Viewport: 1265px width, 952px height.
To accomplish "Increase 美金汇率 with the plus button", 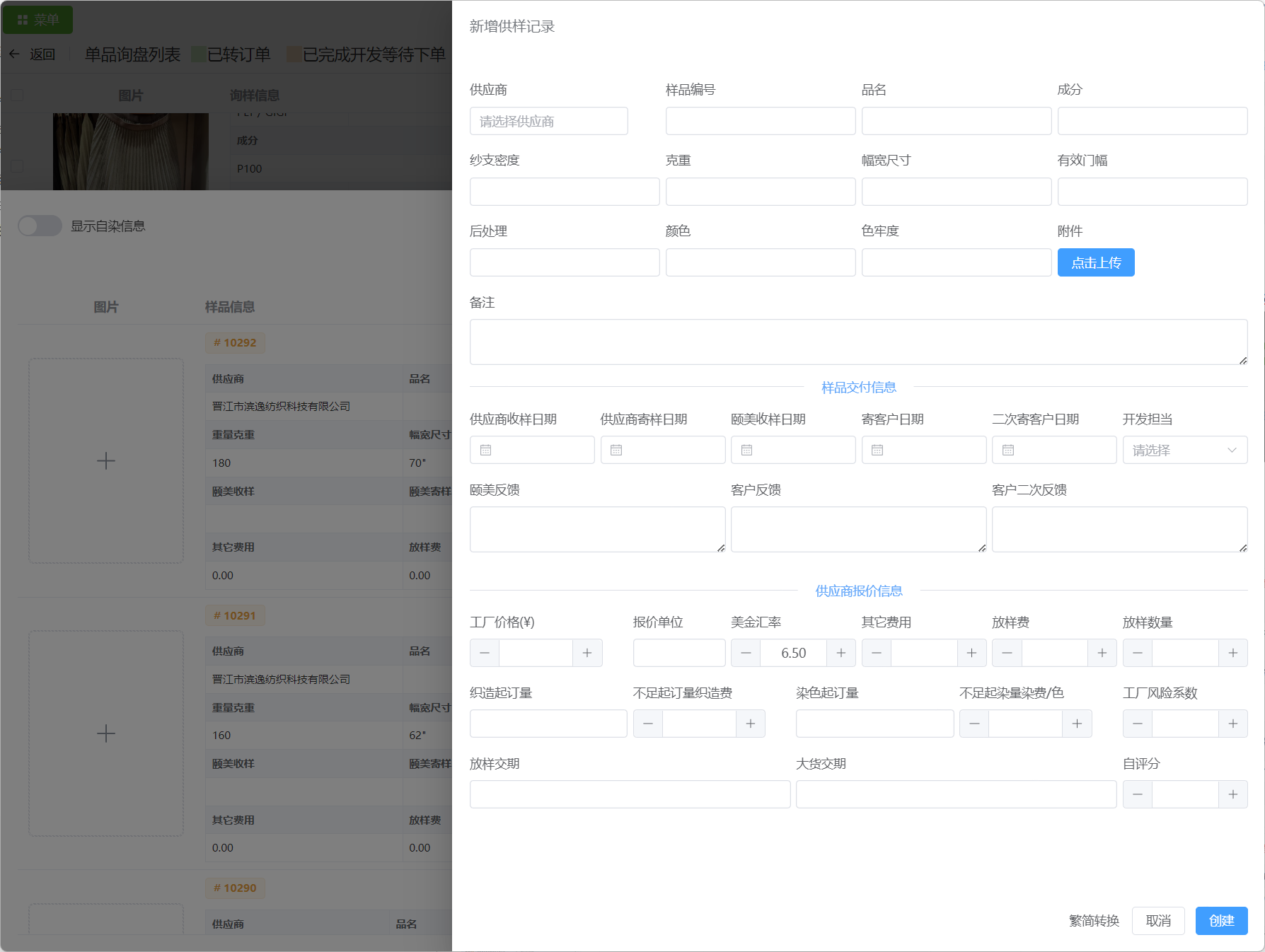I will pos(841,653).
